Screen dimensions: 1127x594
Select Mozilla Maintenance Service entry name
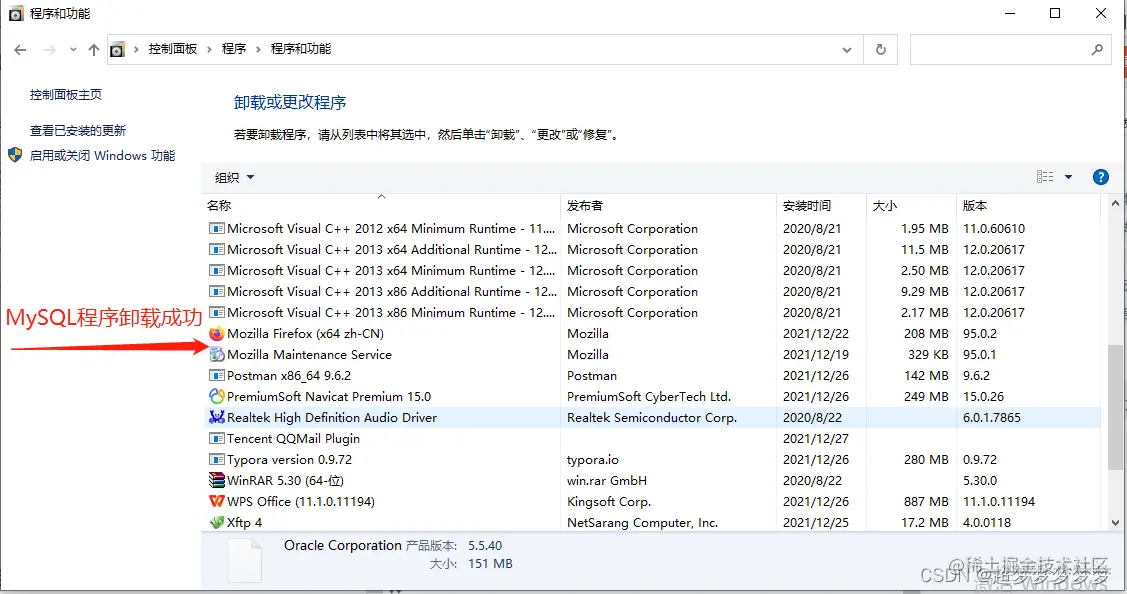(x=309, y=355)
